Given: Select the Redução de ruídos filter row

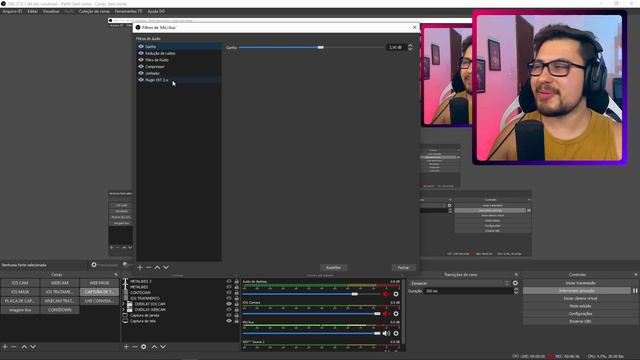Looking at the screenshot, I should coord(179,53).
